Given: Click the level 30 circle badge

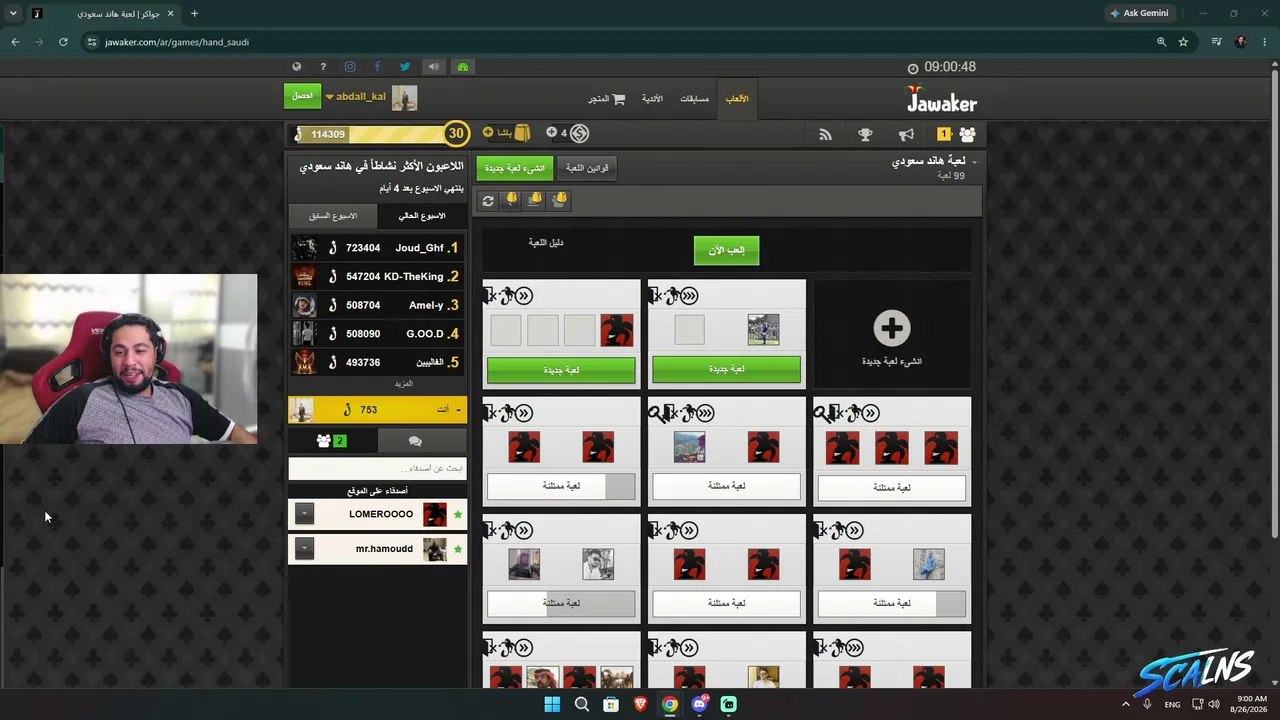Looking at the screenshot, I should coord(456,133).
